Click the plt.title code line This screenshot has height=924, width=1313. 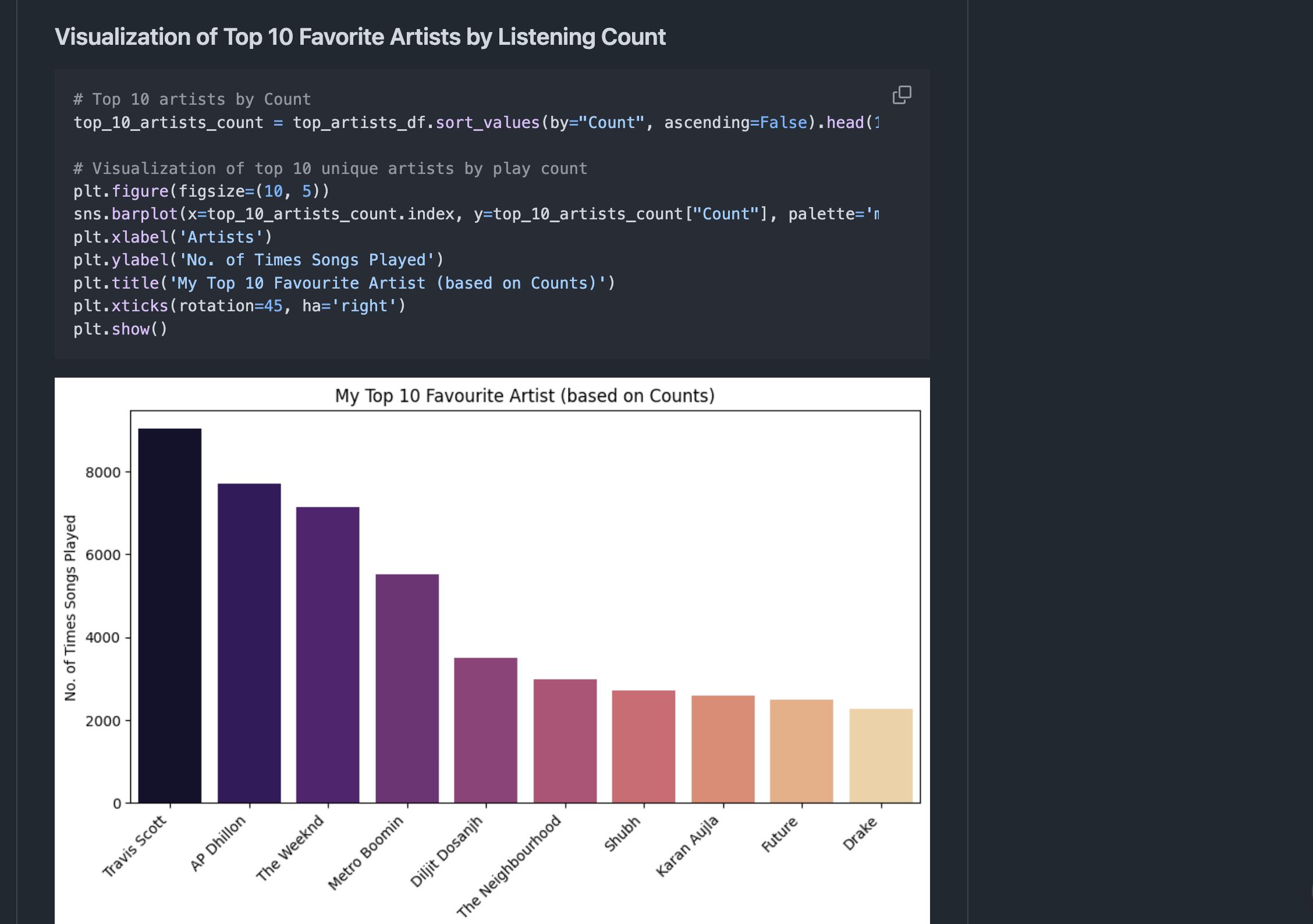point(344,283)
